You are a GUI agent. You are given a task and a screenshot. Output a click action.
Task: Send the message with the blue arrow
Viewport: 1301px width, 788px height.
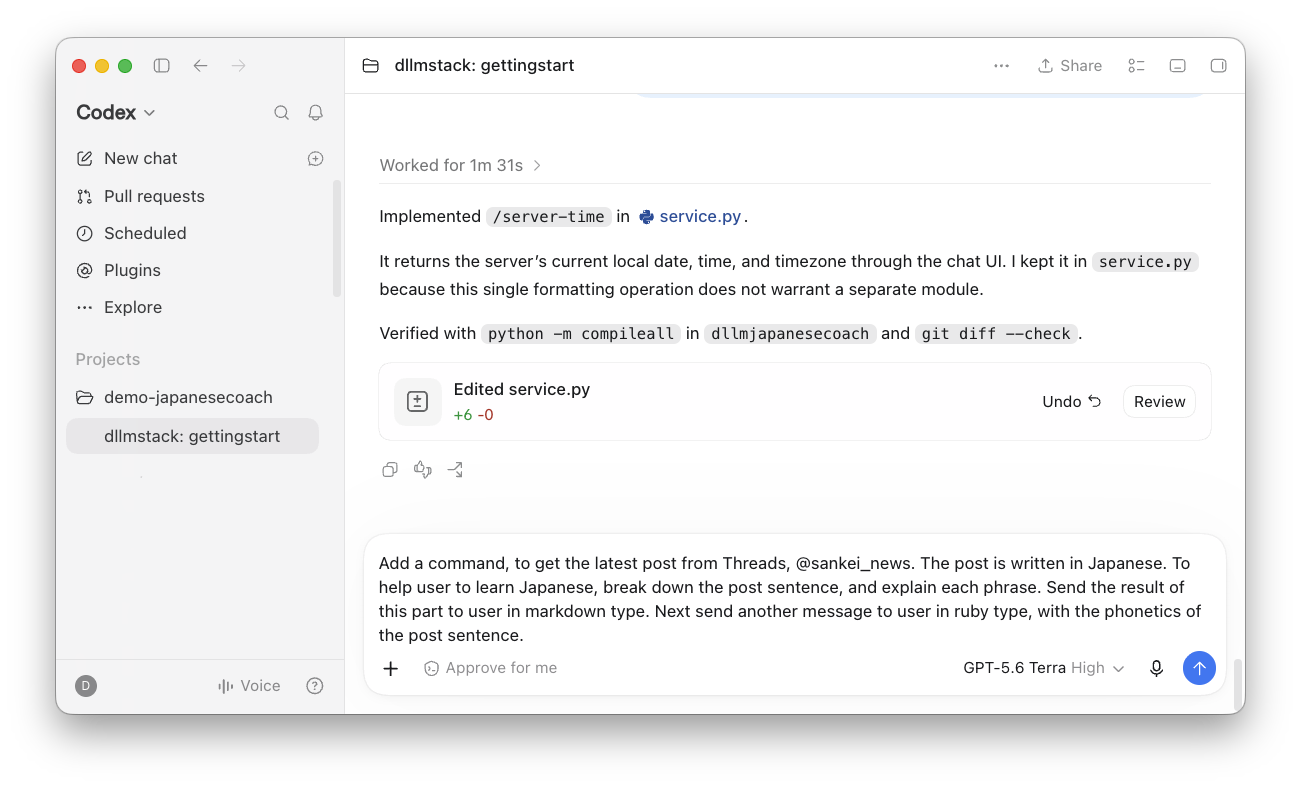point(1199,668)
